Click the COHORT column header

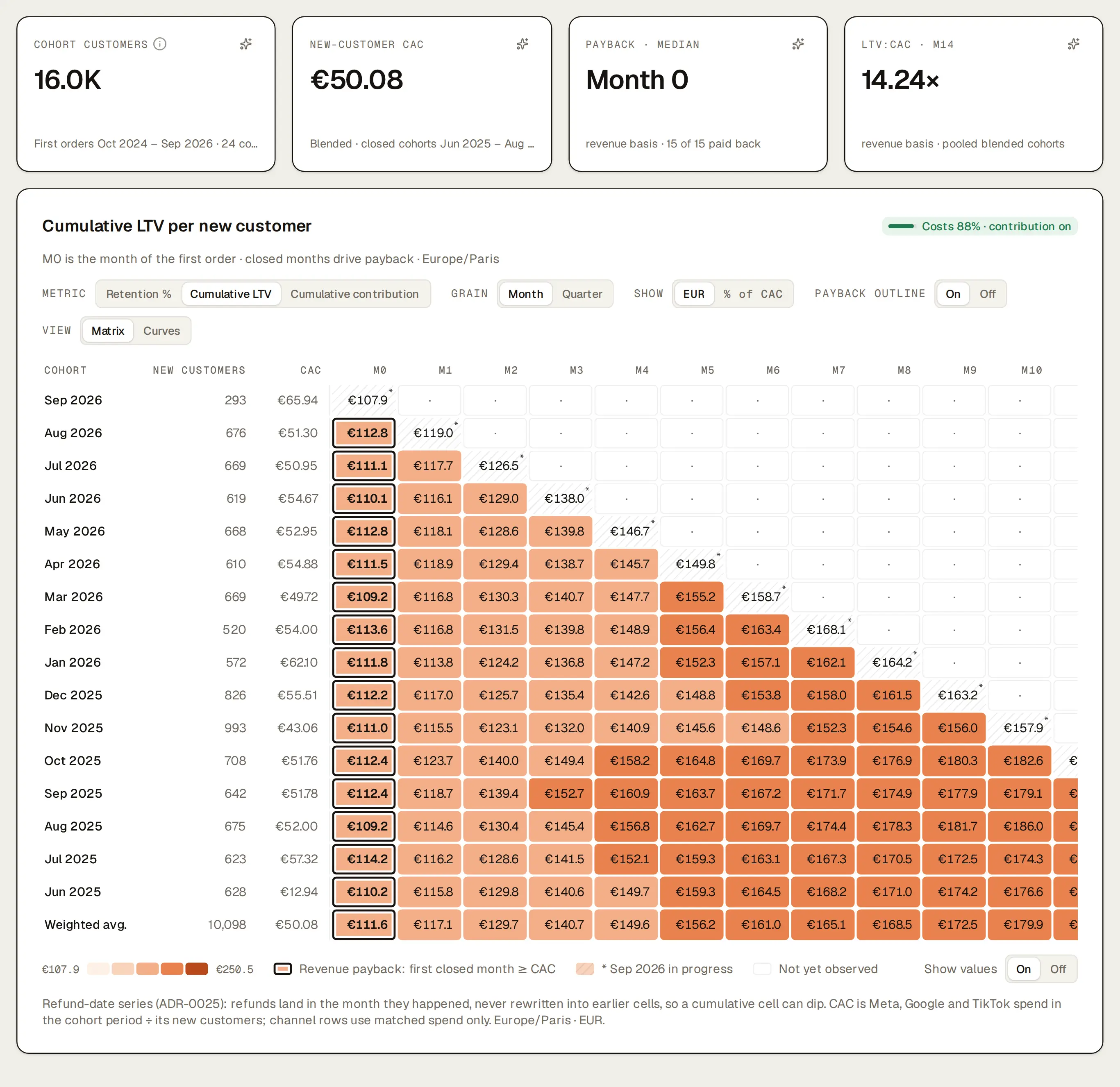click(x=65, y=370)
